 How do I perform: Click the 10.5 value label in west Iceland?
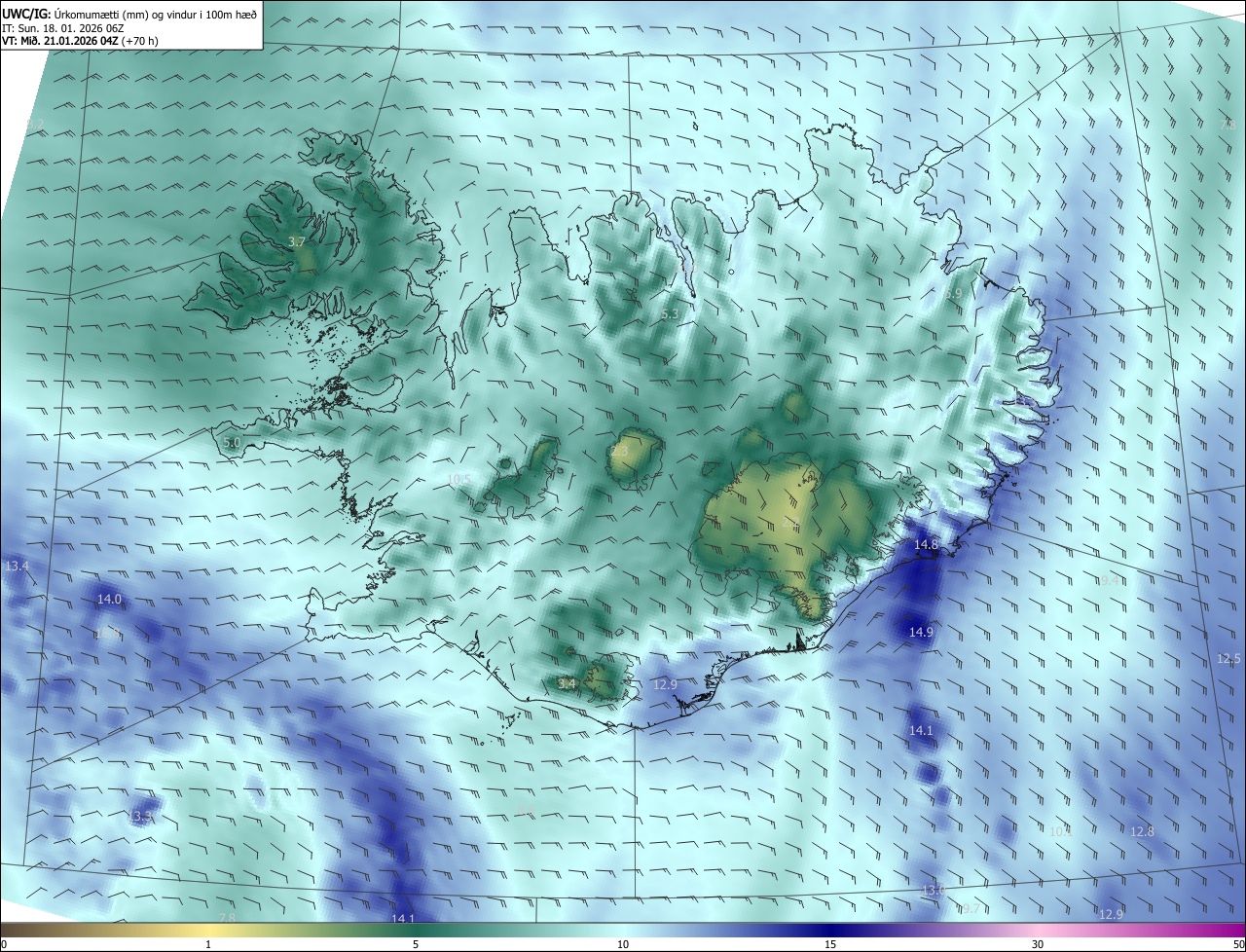click(x=459, y=480)
